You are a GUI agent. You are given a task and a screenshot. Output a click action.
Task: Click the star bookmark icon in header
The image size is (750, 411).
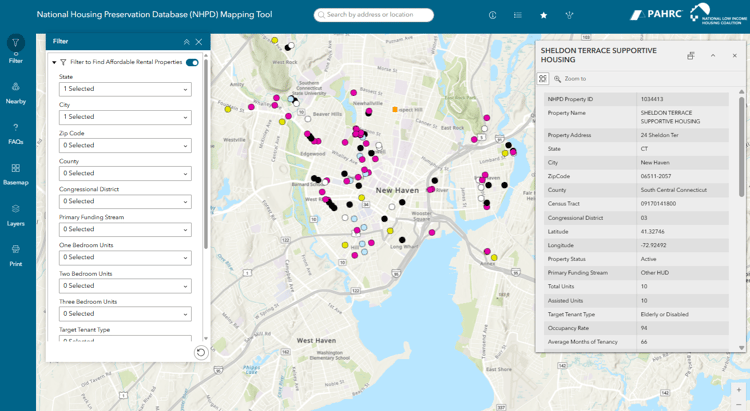(x=543, y=15)
